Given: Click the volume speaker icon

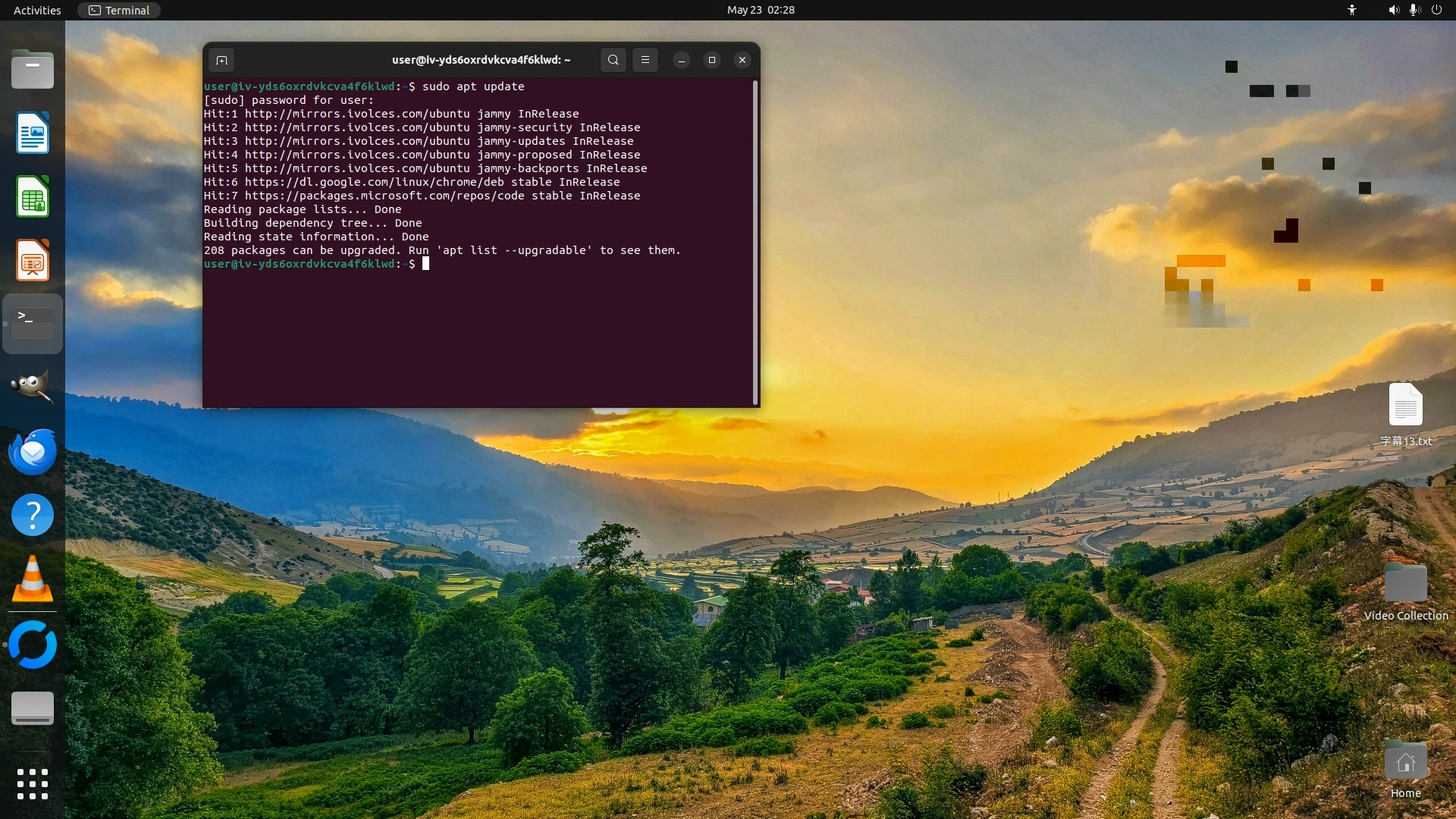Looking at the screenshot, I should pyautogui.click(x=1393, y=10).
